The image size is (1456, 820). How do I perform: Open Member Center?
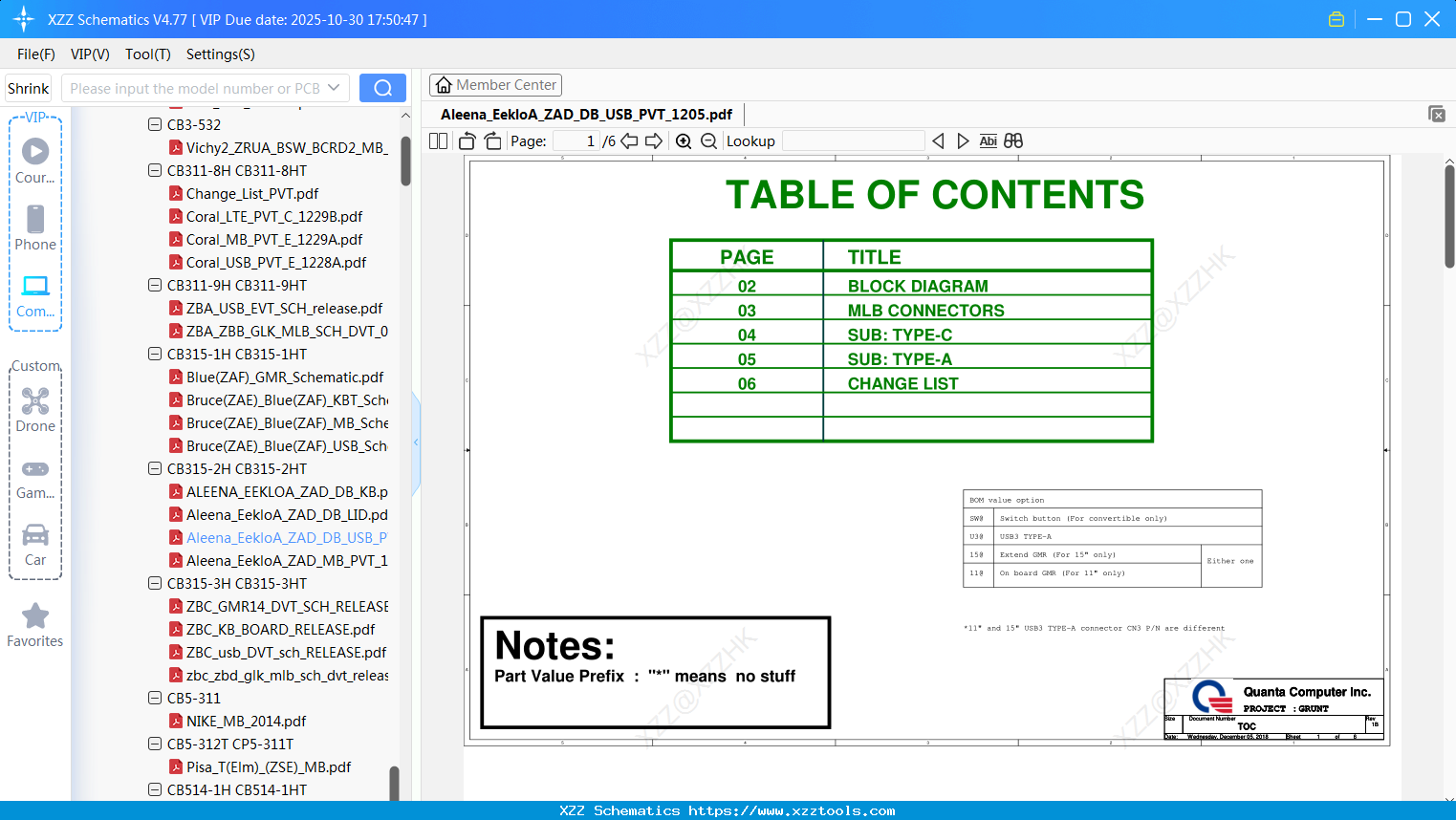tap(495, 85)
